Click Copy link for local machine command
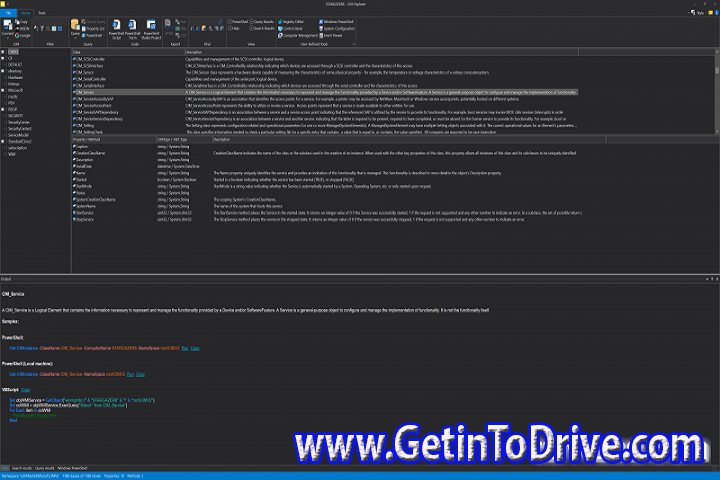This screenshot has width=720, height=480. coord(141,374)
